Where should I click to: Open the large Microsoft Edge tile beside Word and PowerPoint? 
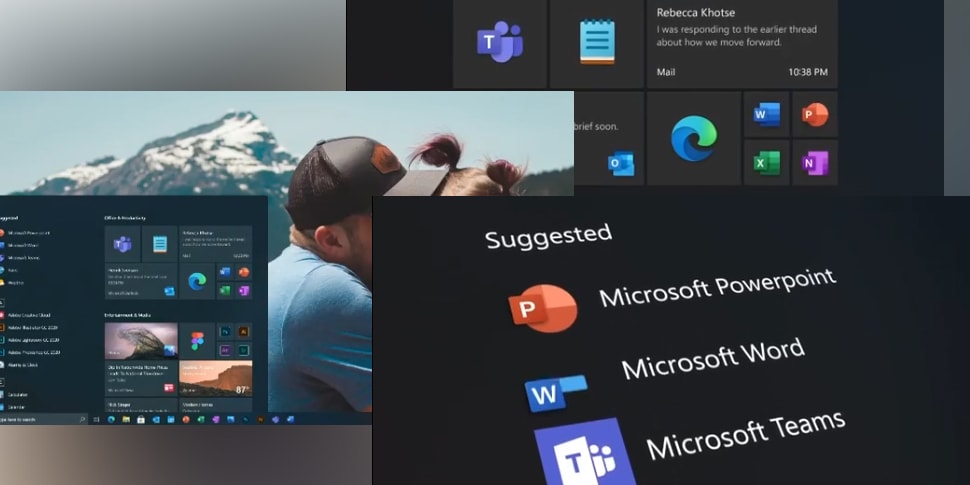pos(693,138)
